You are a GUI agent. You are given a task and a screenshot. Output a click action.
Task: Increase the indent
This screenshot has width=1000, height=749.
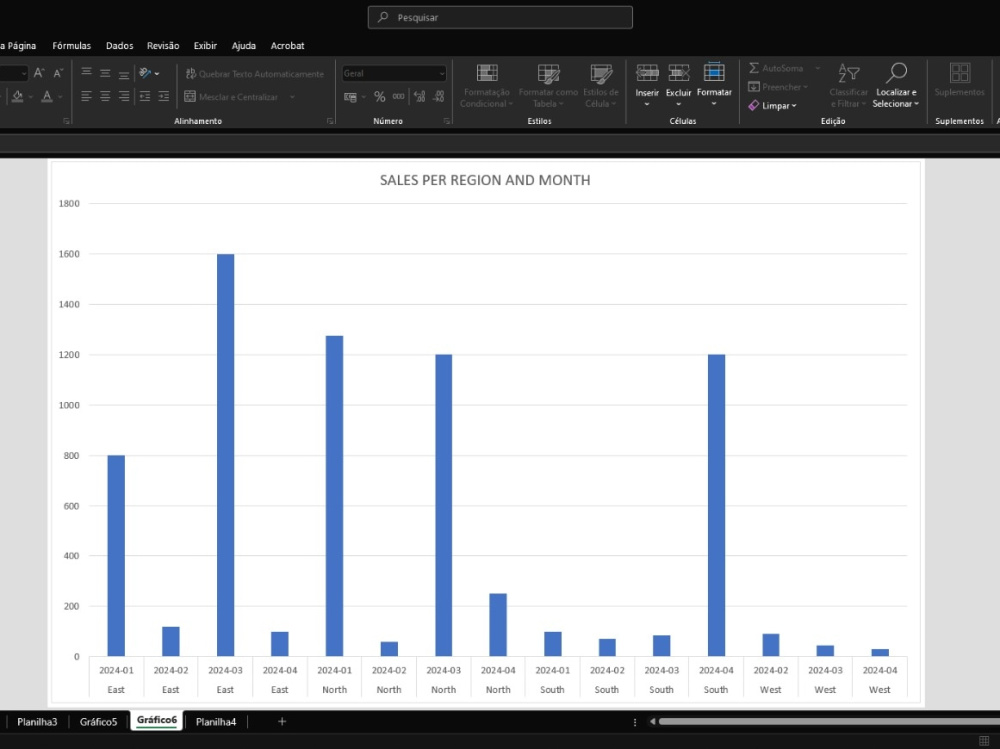164,96
